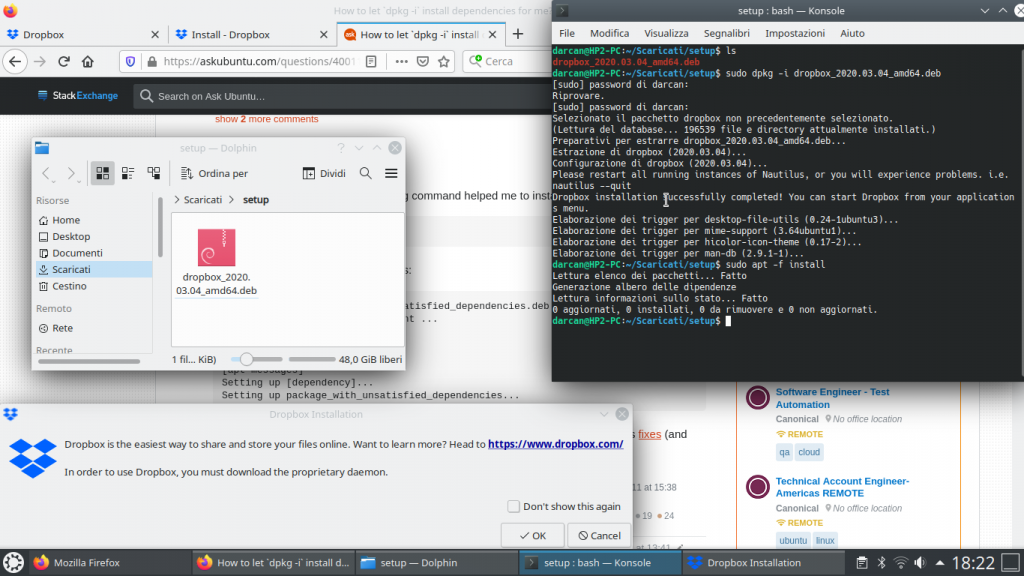Viewport: 1024px width, 576px height.
Task: Open a new Firefox tab
Action: click(x=518, y=34)
